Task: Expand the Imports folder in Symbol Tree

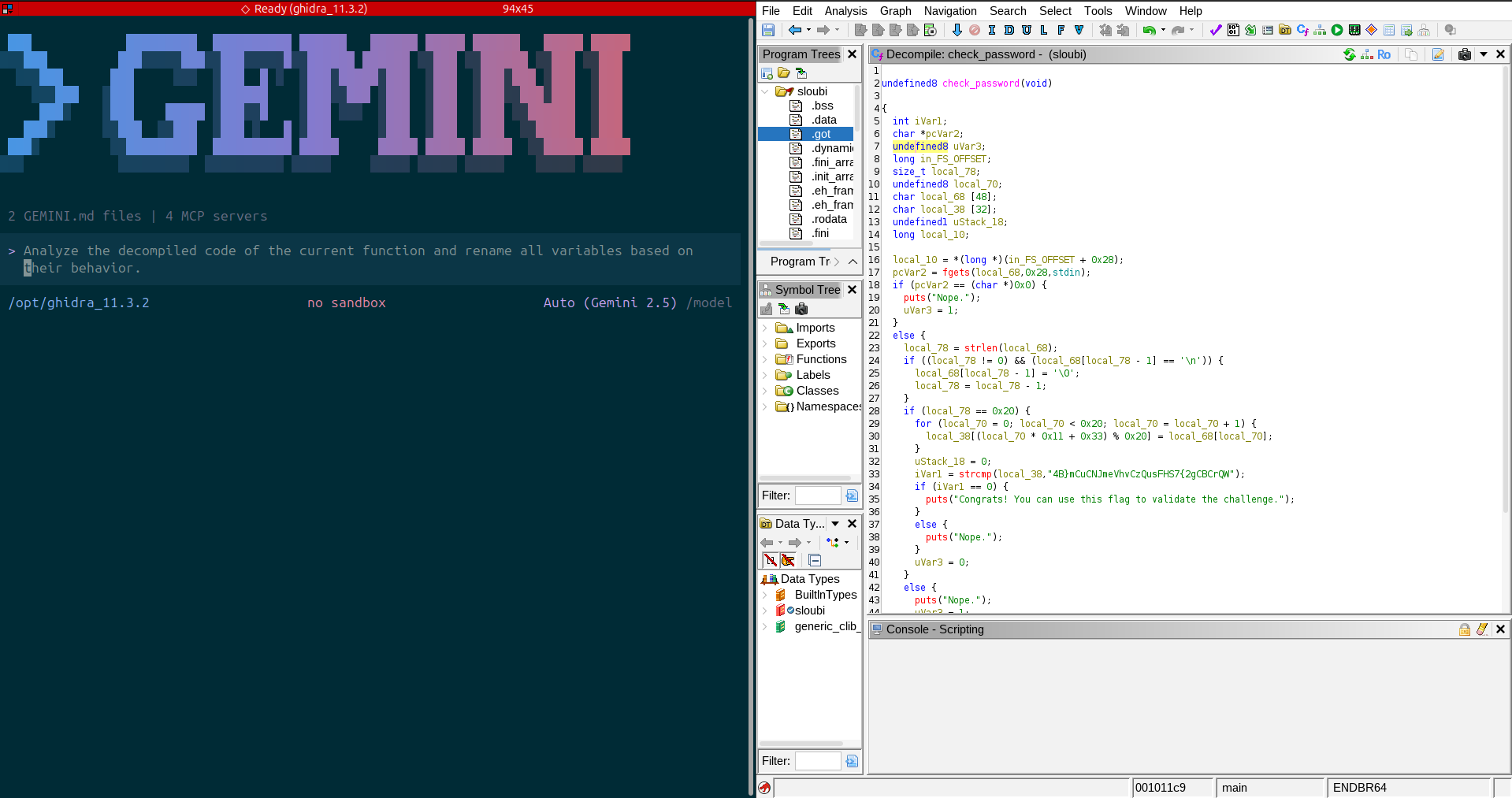Action: tap(765, 328)
